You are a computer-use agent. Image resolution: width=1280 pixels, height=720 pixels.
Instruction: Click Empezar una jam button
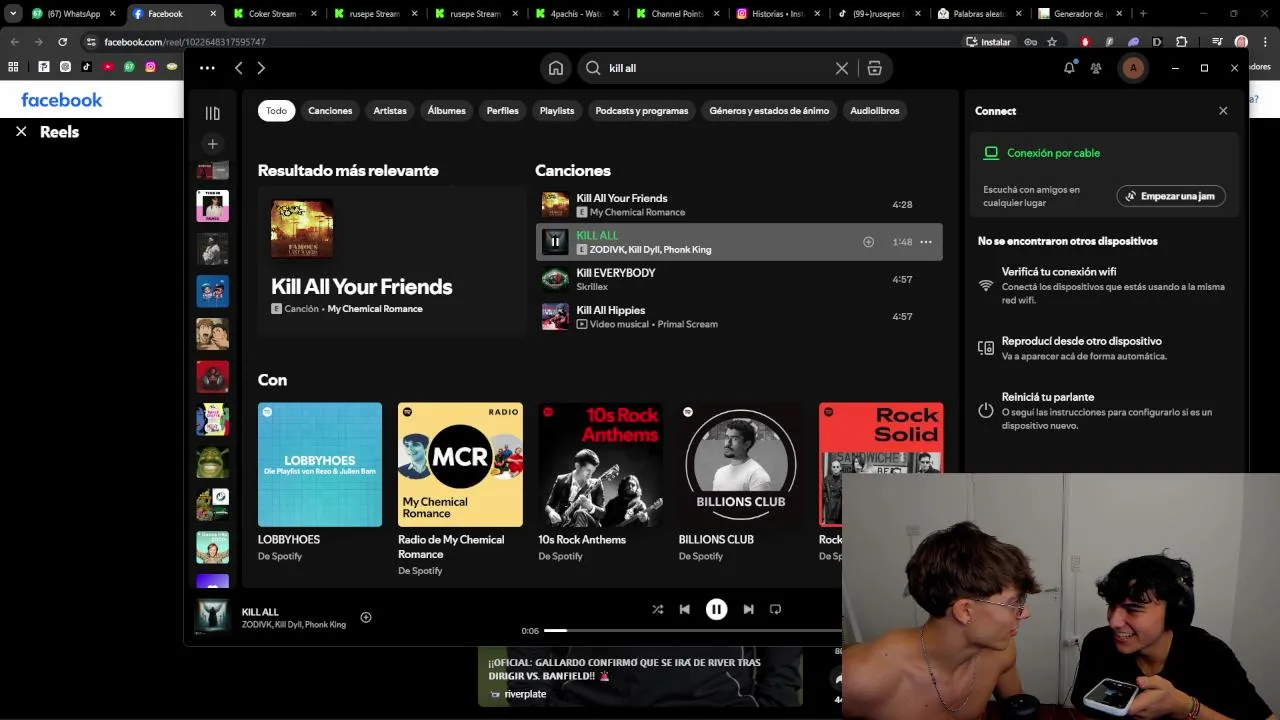(1171, 196)
